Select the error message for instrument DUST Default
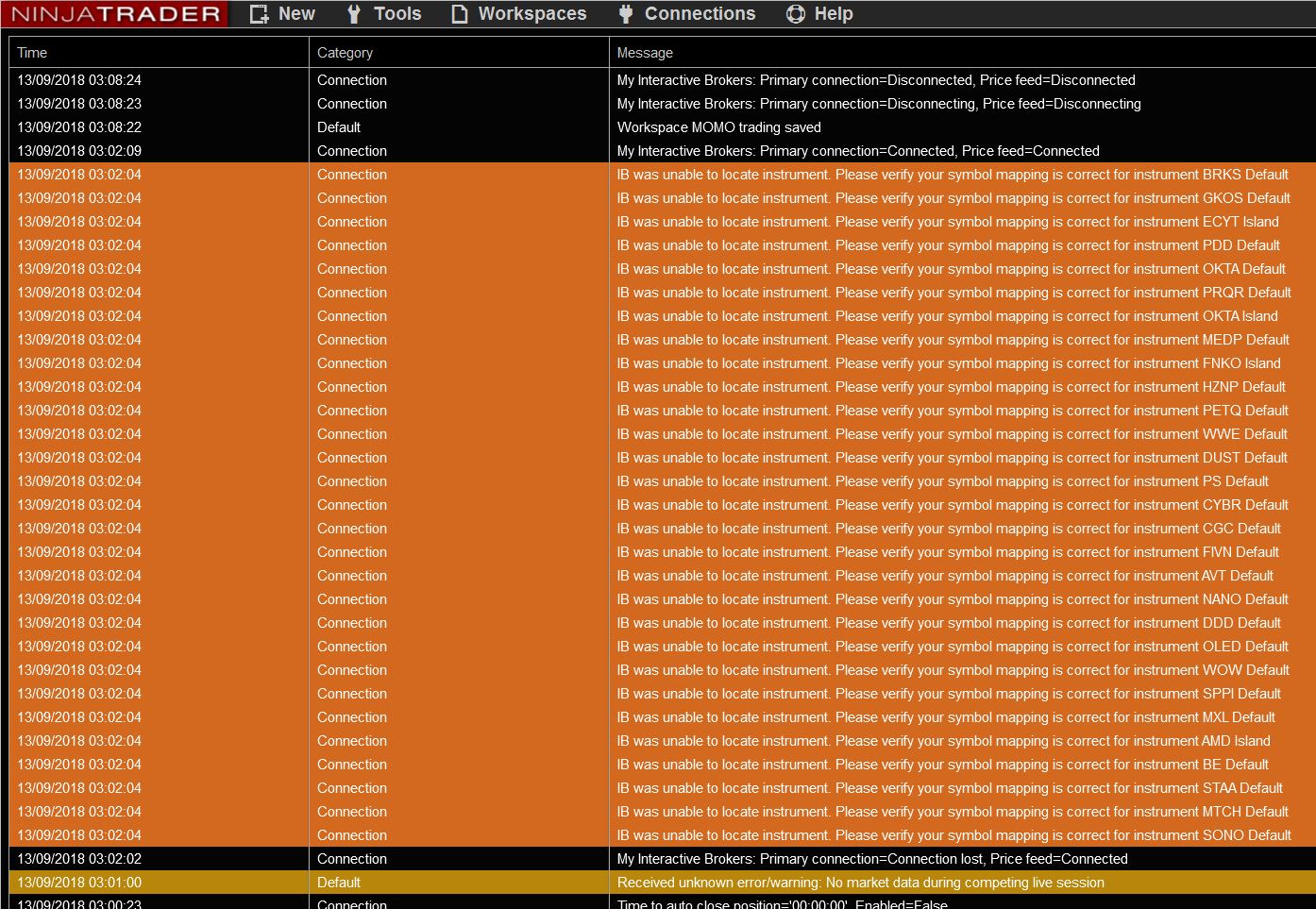Screen dimensions: 1316x909 pyautogui.click(x=953, y=458)
